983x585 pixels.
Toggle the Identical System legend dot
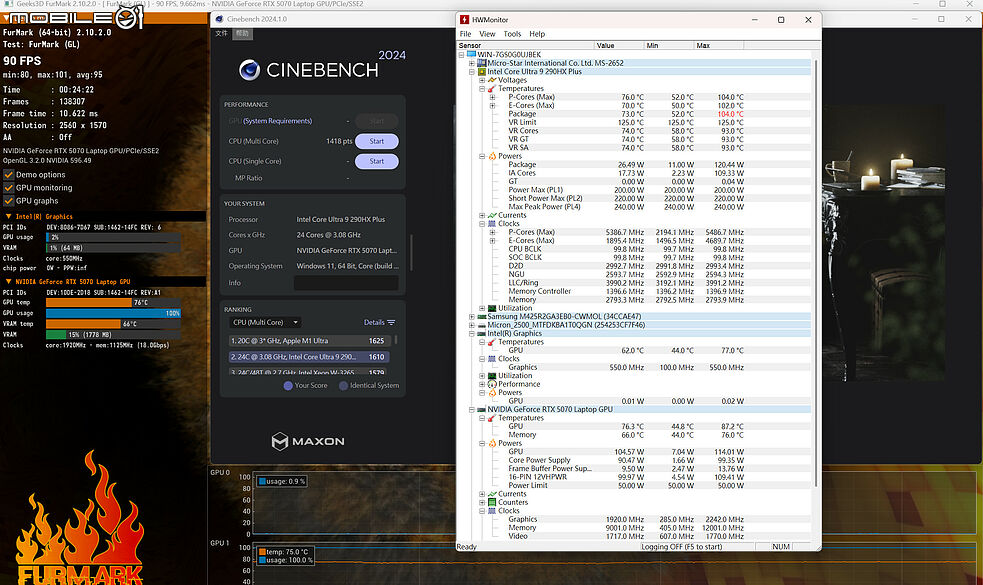(x=344, y=386)
